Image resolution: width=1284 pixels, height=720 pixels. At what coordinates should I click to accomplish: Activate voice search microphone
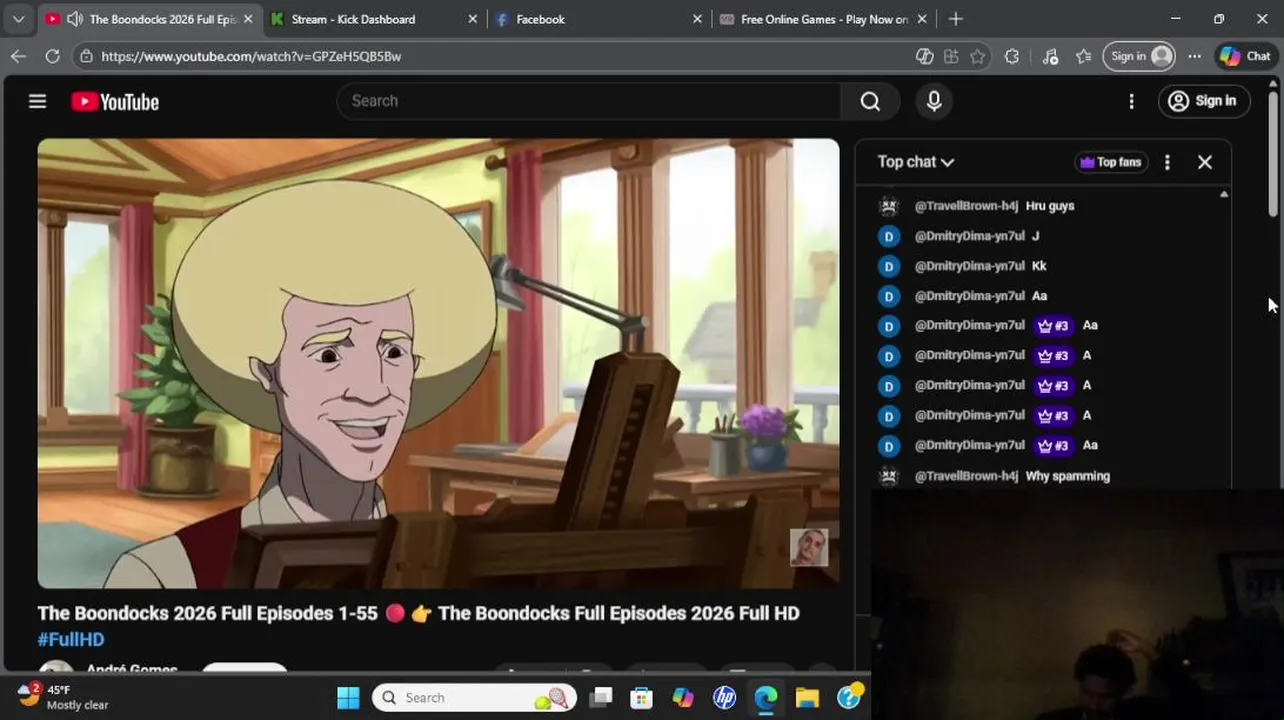click(x=934, y=101)
